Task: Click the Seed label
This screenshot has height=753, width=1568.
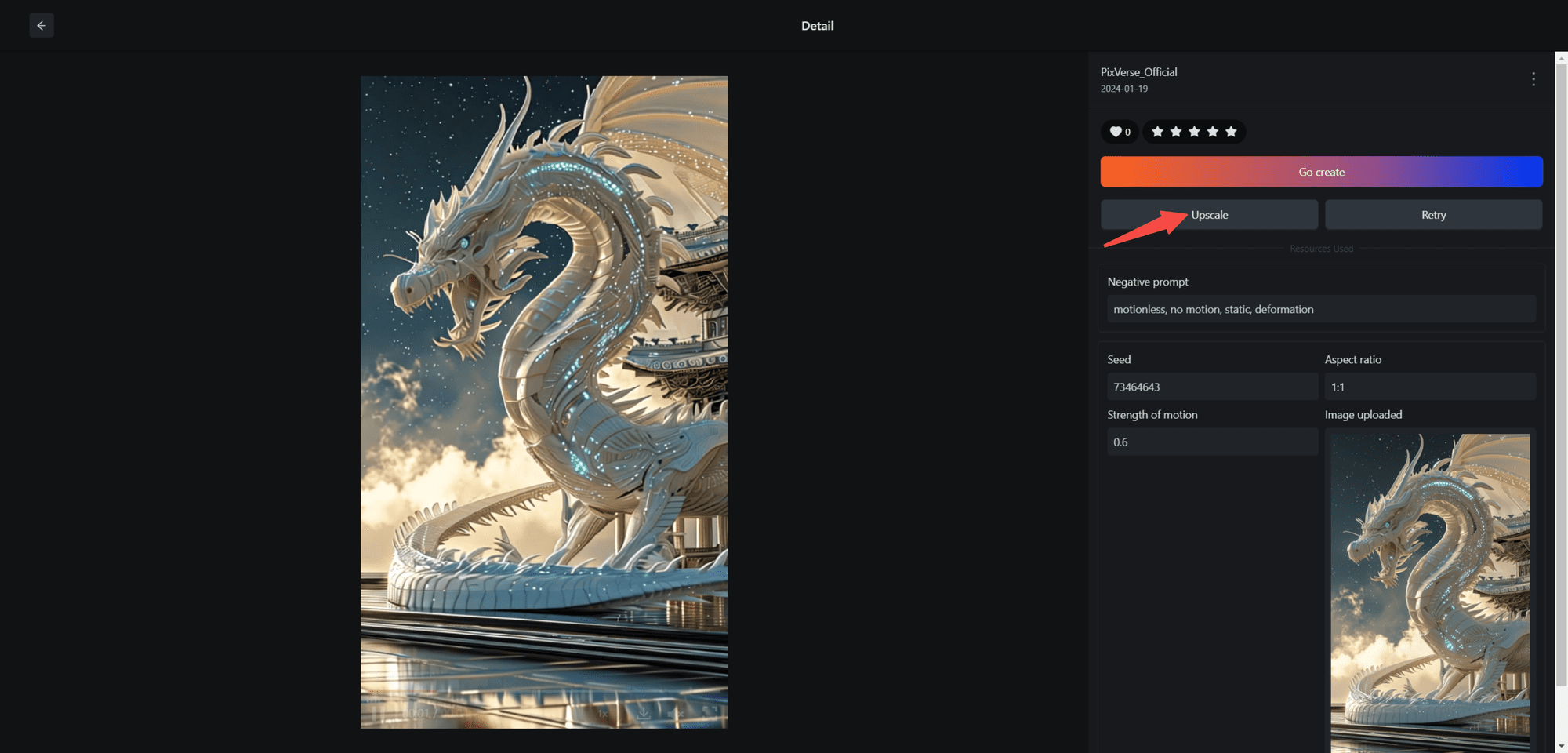Action: coord(1119,359)
